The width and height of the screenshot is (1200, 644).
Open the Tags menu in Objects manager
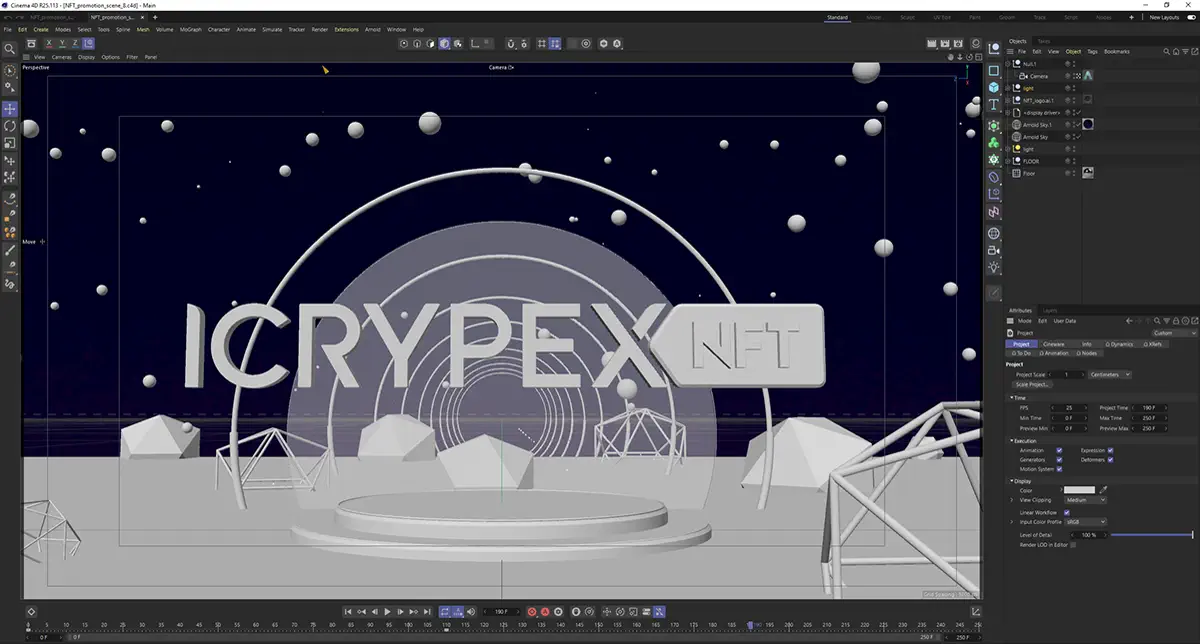tap(1092, 51)
